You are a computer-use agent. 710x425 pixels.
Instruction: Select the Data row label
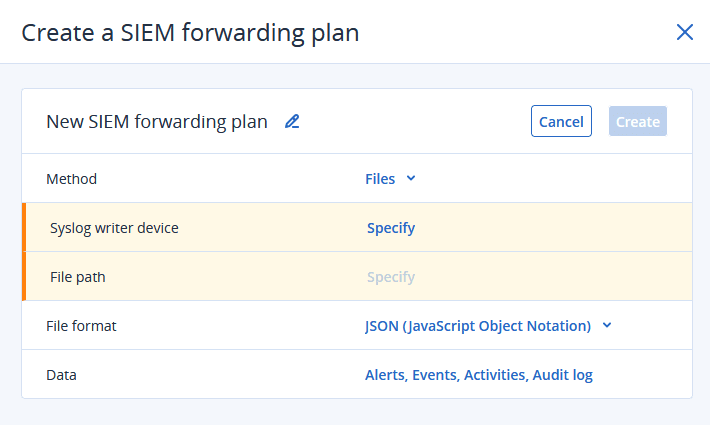61,375
